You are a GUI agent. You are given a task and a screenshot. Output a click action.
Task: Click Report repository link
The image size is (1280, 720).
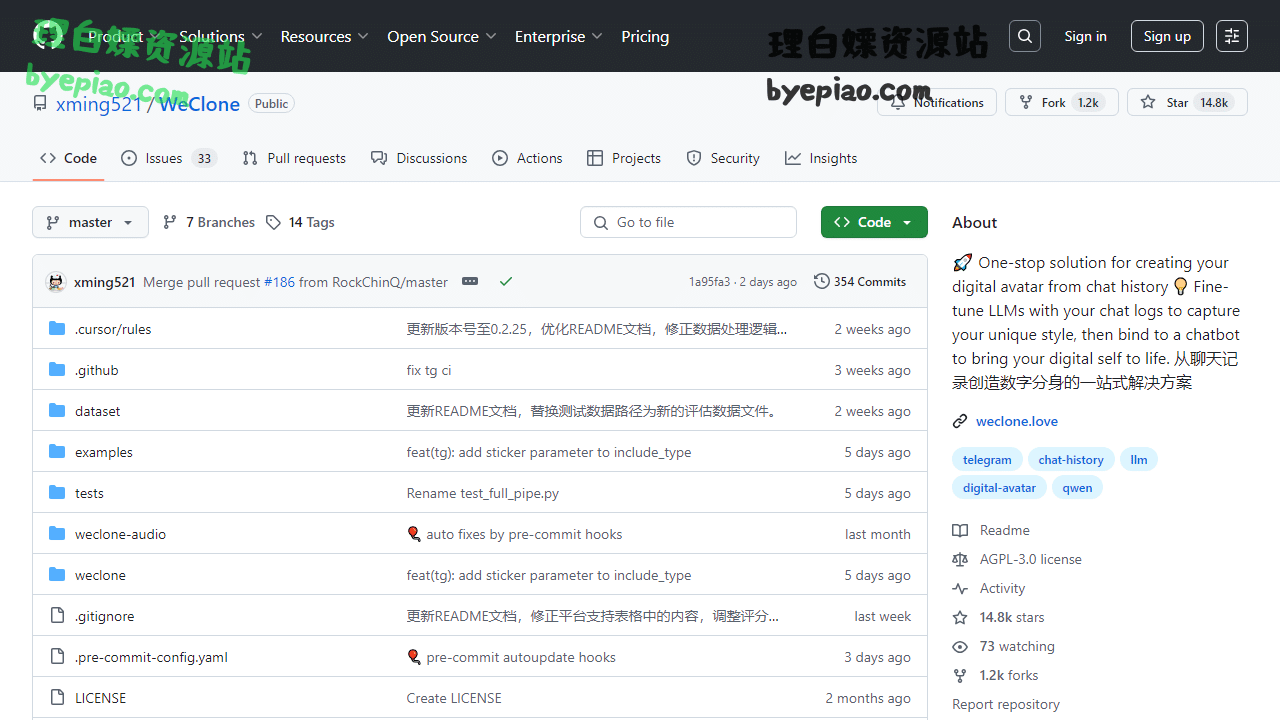pyautogui.click(x=1006, y=704)
